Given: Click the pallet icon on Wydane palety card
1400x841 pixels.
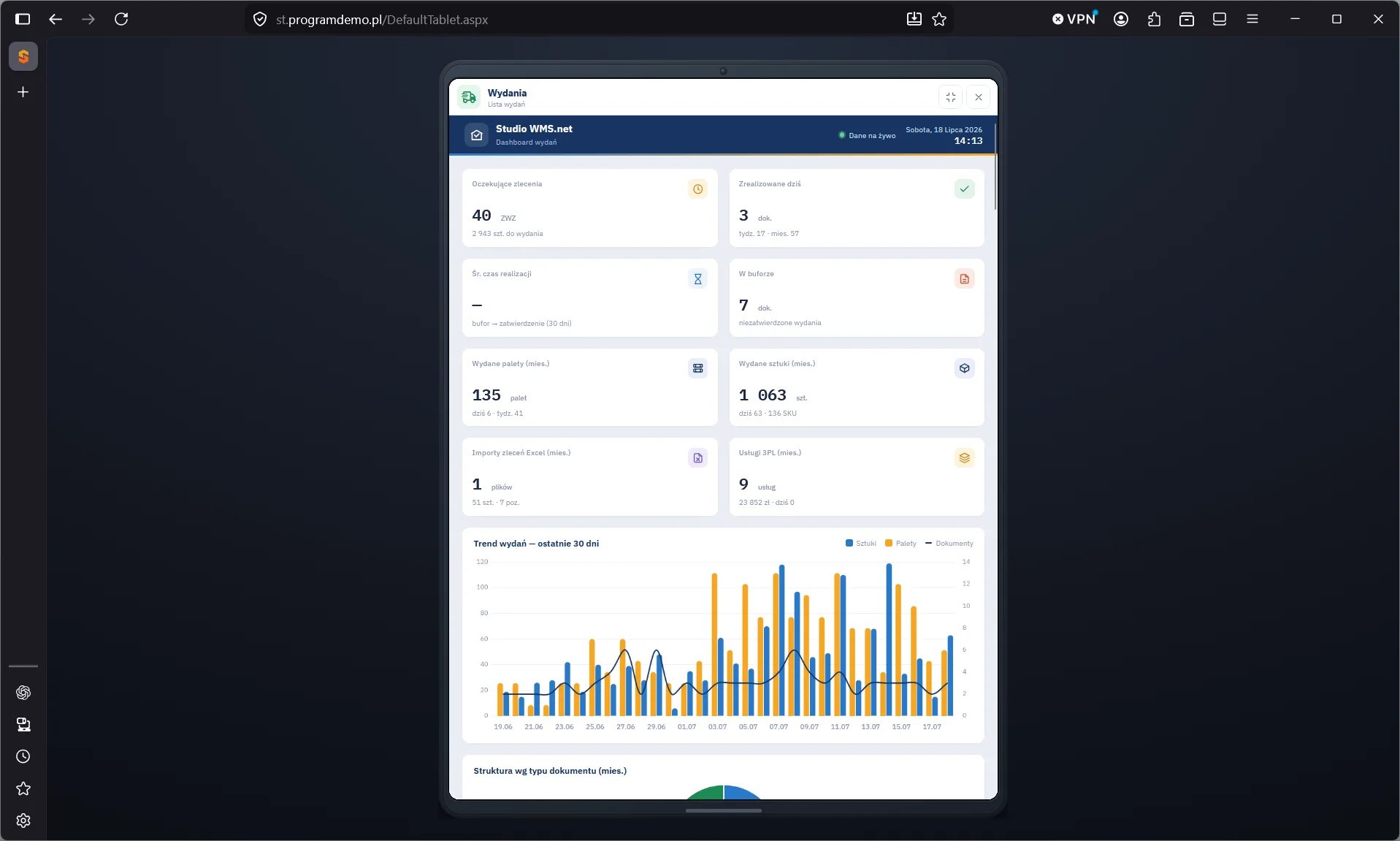Looking at the screenshot, I should (697, 368).
